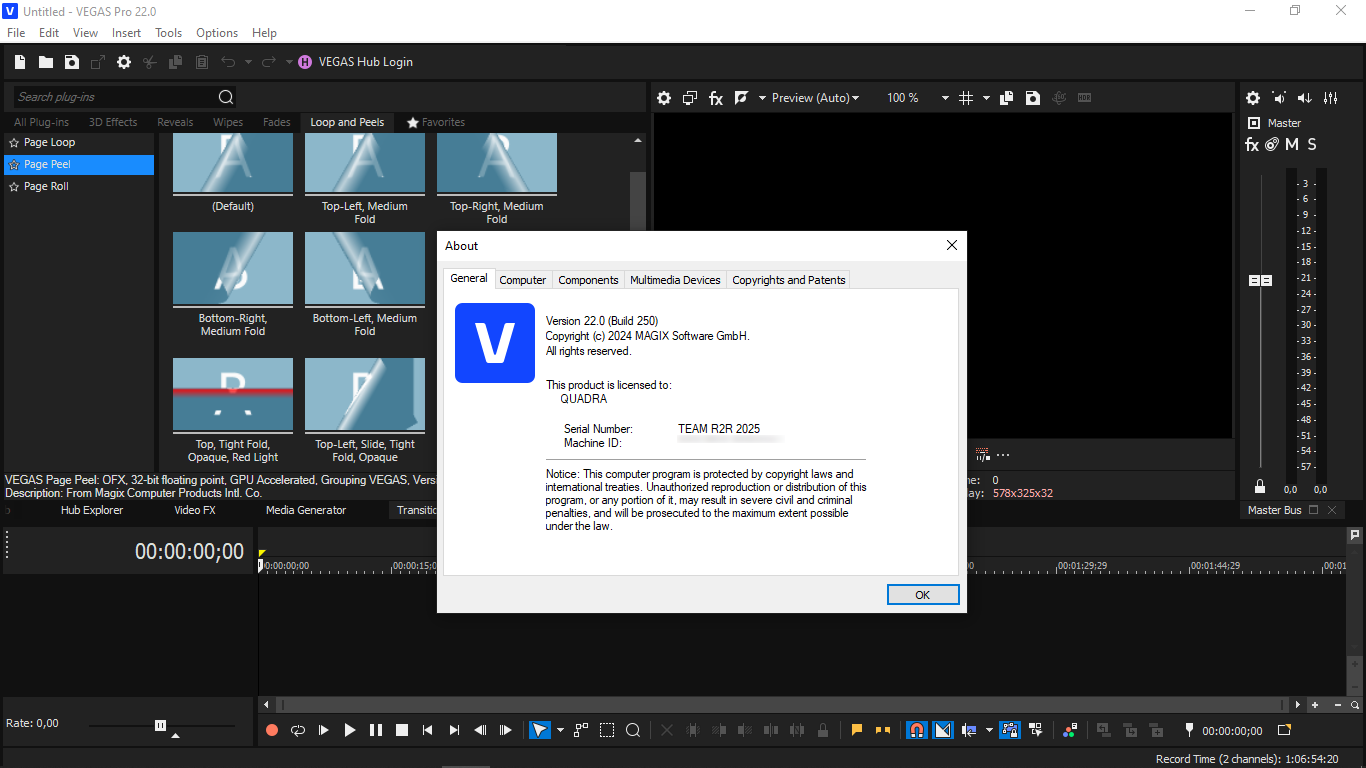Toggle the preview overlays grid icon
Viewport: 1366px width, 768px height.
pyautogui.click(x=966, y=98)
